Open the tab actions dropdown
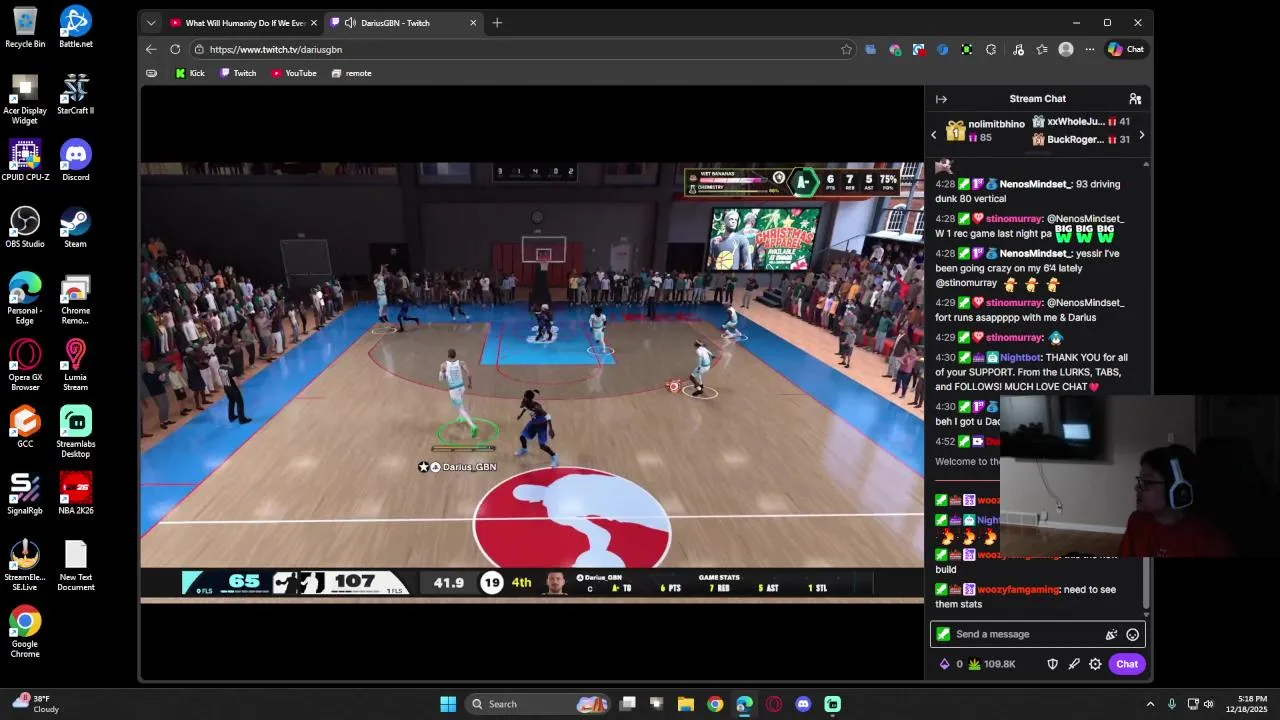This screenshot has width=1280, height=720. (x=151, y=23)
